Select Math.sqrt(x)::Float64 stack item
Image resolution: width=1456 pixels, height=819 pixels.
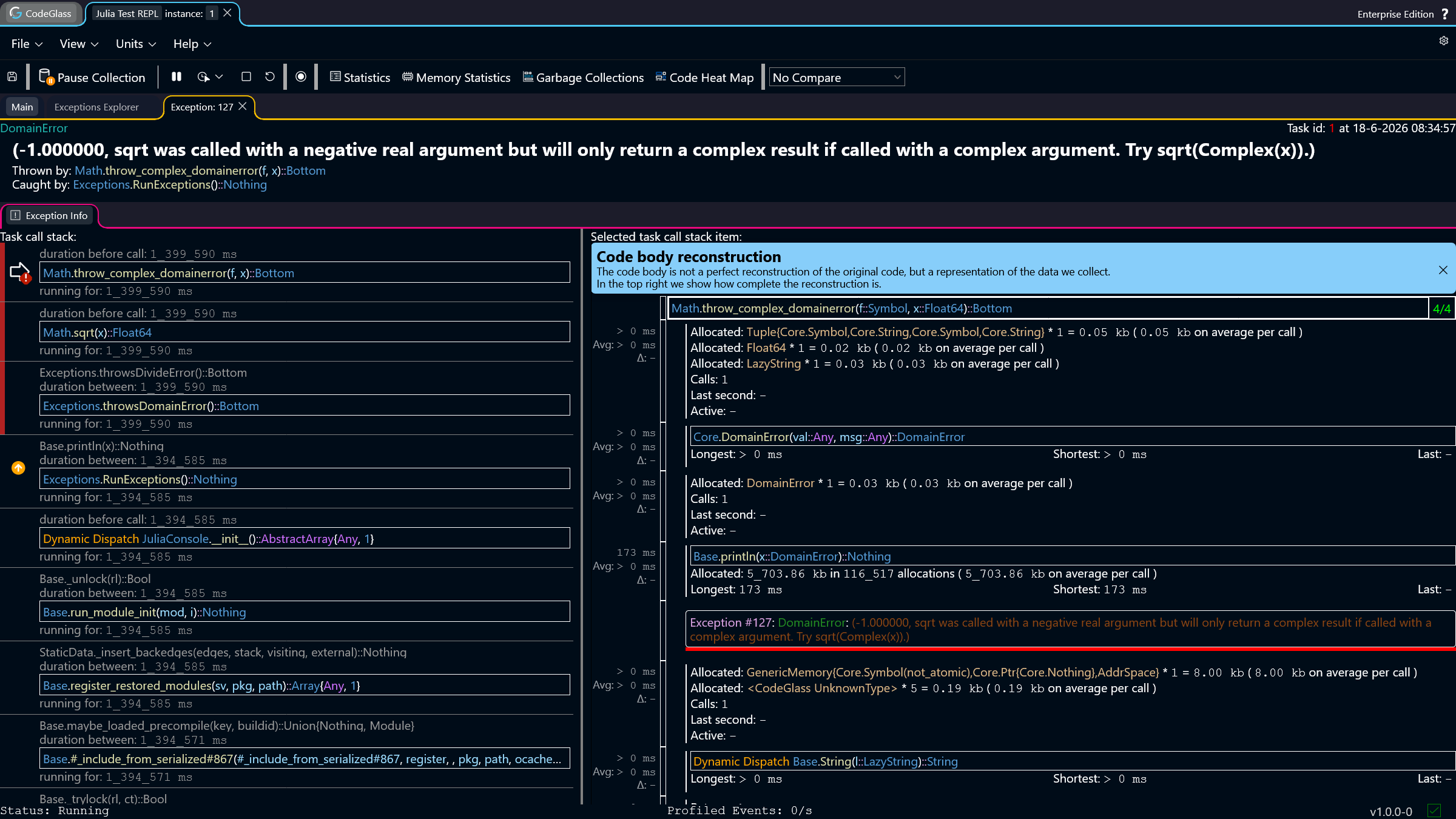point(305,332)
